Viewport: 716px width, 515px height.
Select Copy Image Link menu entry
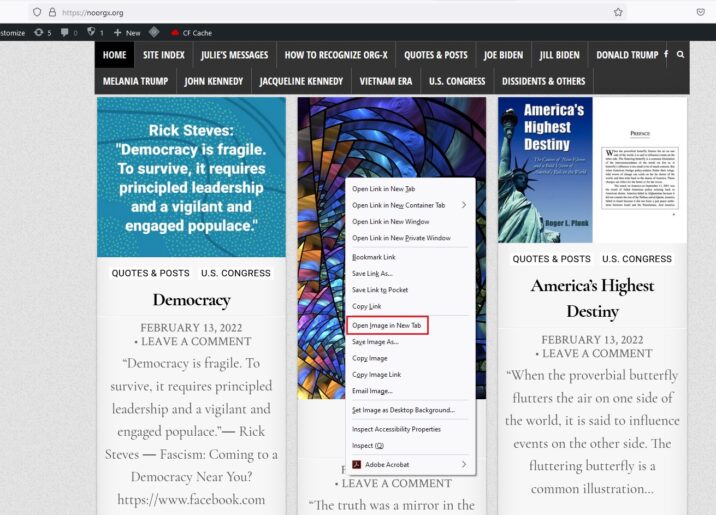pyautogui.click(x=376, y=374)
